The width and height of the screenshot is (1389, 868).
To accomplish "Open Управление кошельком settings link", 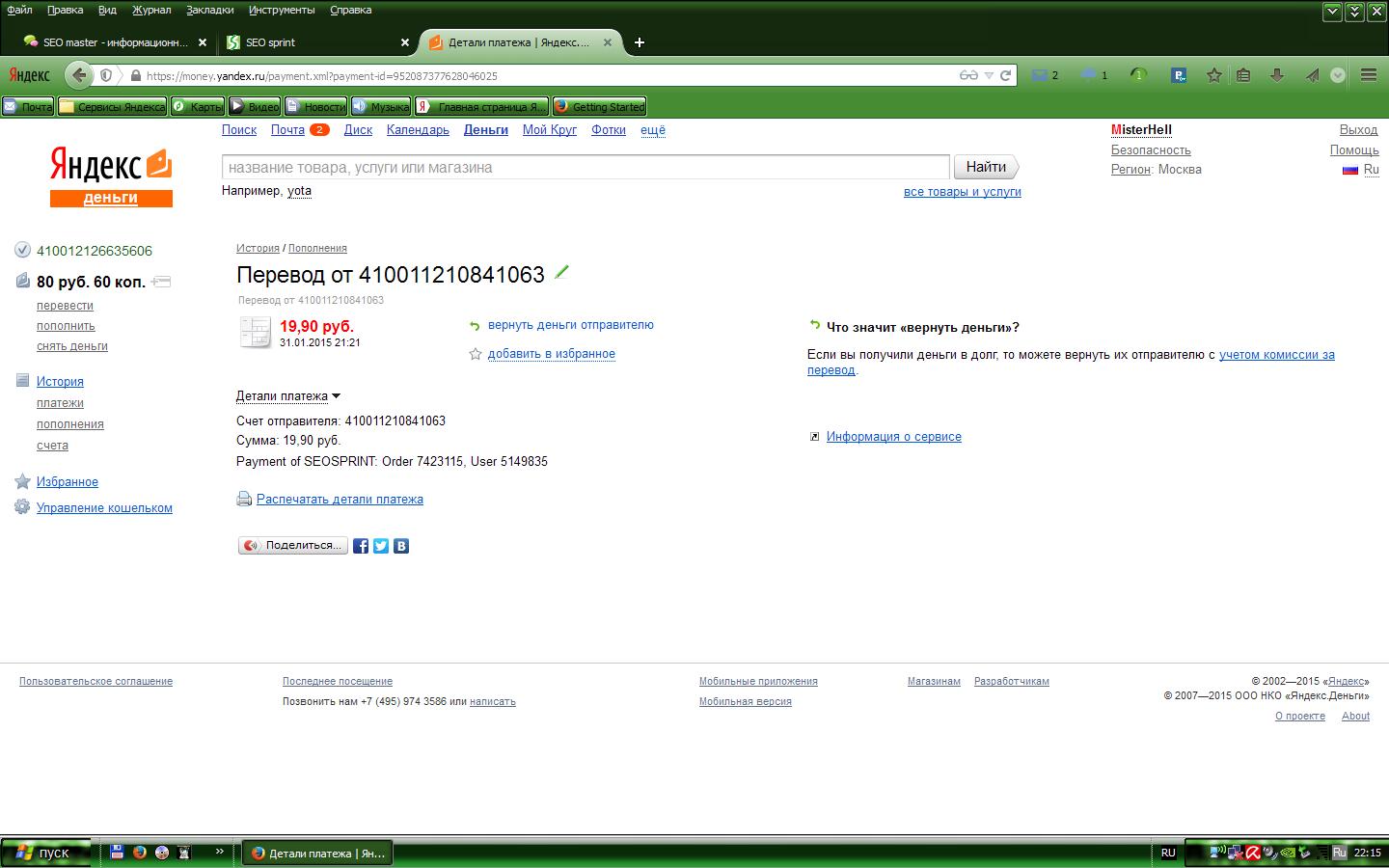I will click(104, 508).
